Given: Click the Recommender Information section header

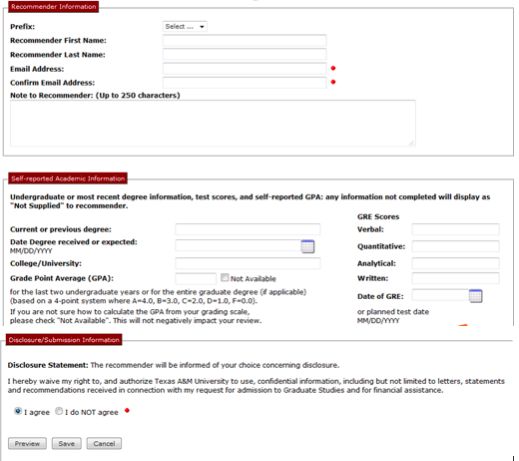Looking at the screenshot, I should pos(53,7).
